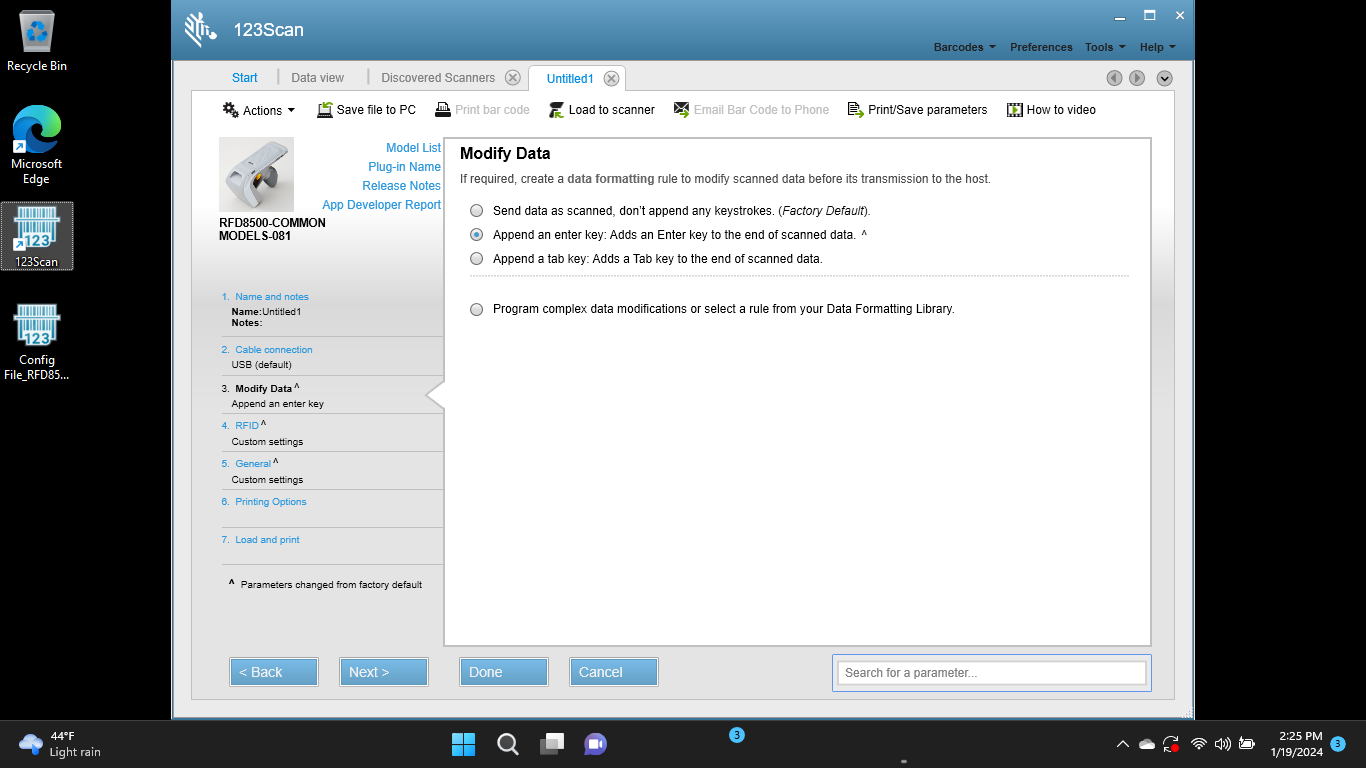Go to step 4 RFID

click(246, 426)
